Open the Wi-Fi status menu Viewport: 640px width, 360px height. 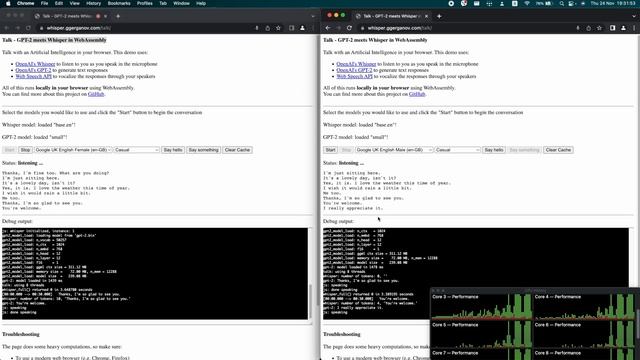pos(527,3)
